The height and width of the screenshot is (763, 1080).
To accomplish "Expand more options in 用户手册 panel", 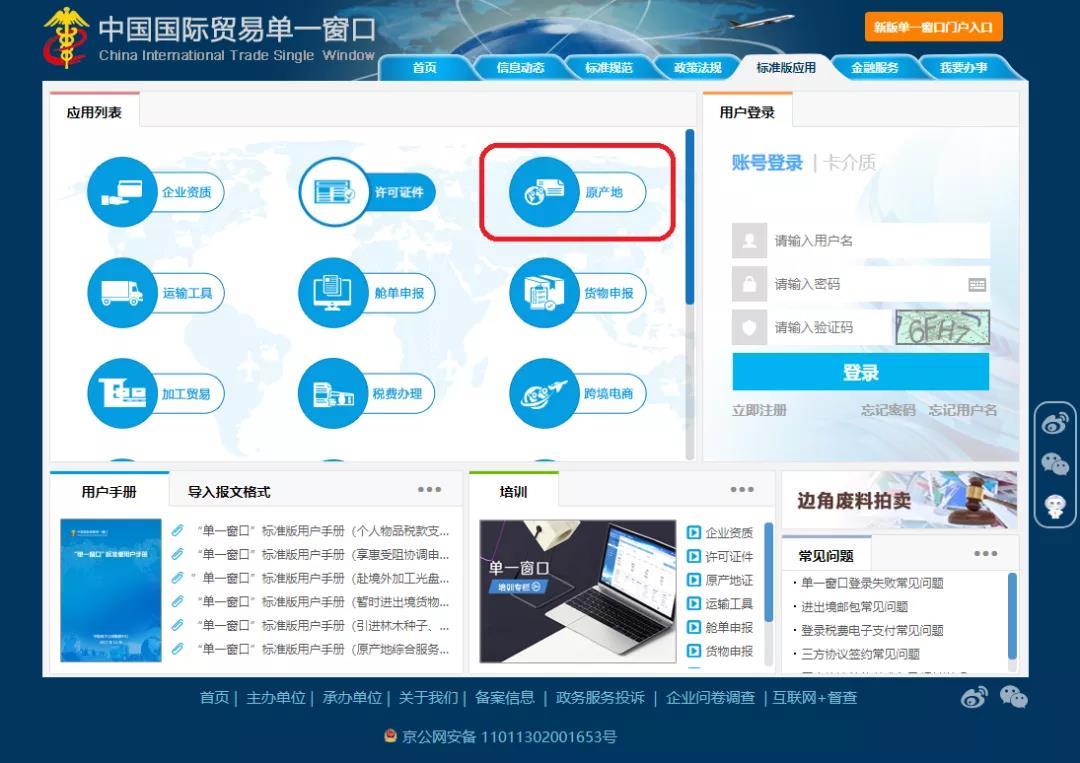I will [x=429, y=490].
